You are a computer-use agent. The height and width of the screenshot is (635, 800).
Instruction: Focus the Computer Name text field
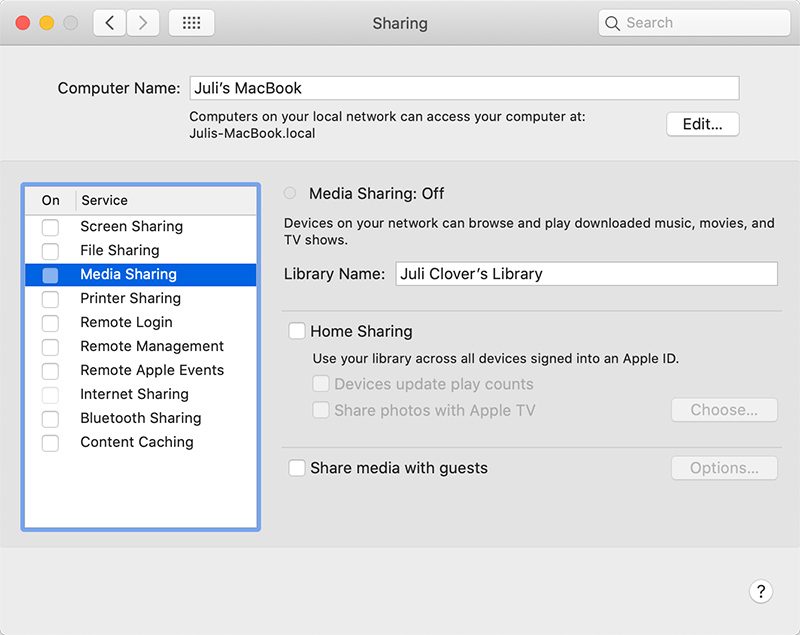click(x=464, y=88)
